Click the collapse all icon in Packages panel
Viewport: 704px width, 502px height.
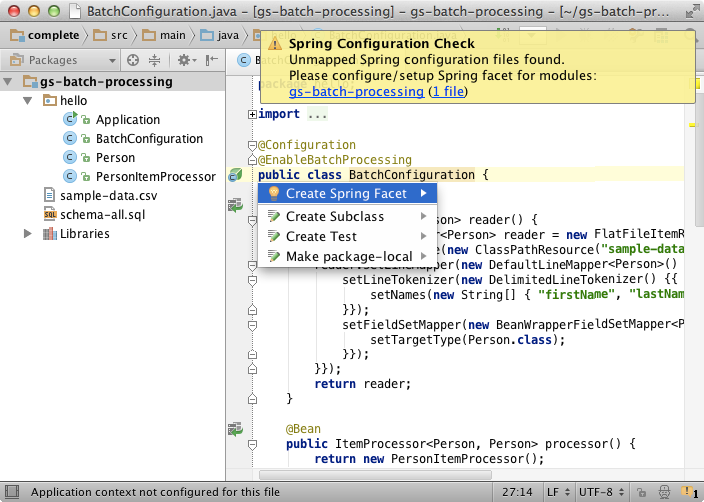pos(155,60)
